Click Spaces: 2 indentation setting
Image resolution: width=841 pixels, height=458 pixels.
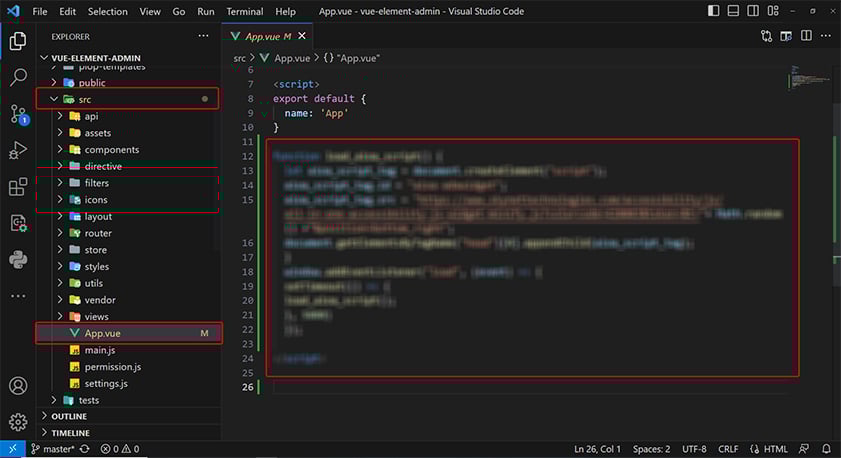pyautogui.click(x=651, y=449)
